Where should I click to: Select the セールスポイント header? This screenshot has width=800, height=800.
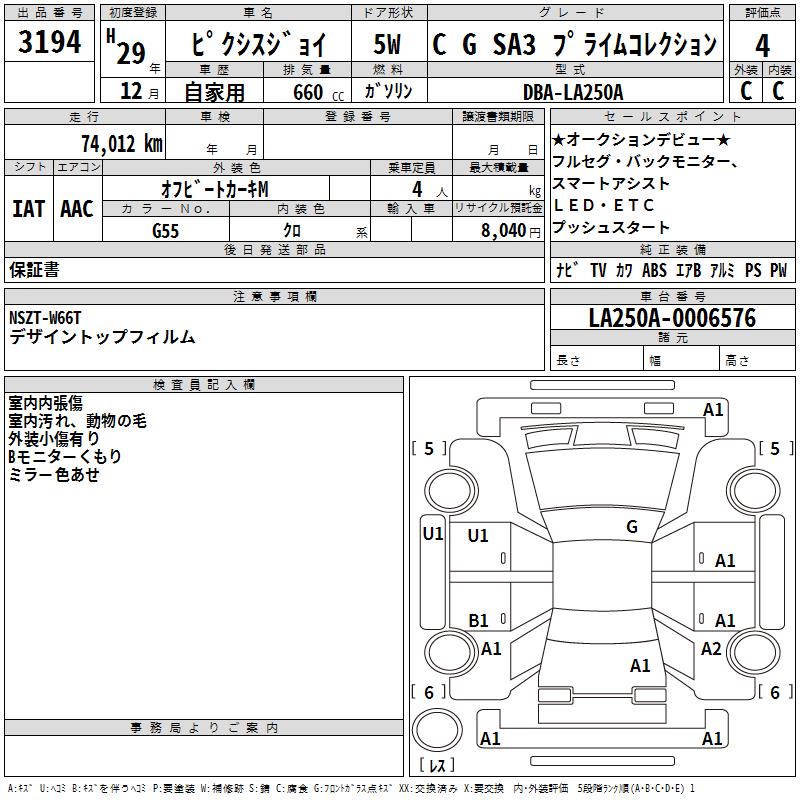pyautogui.click(x=672, y=116)
